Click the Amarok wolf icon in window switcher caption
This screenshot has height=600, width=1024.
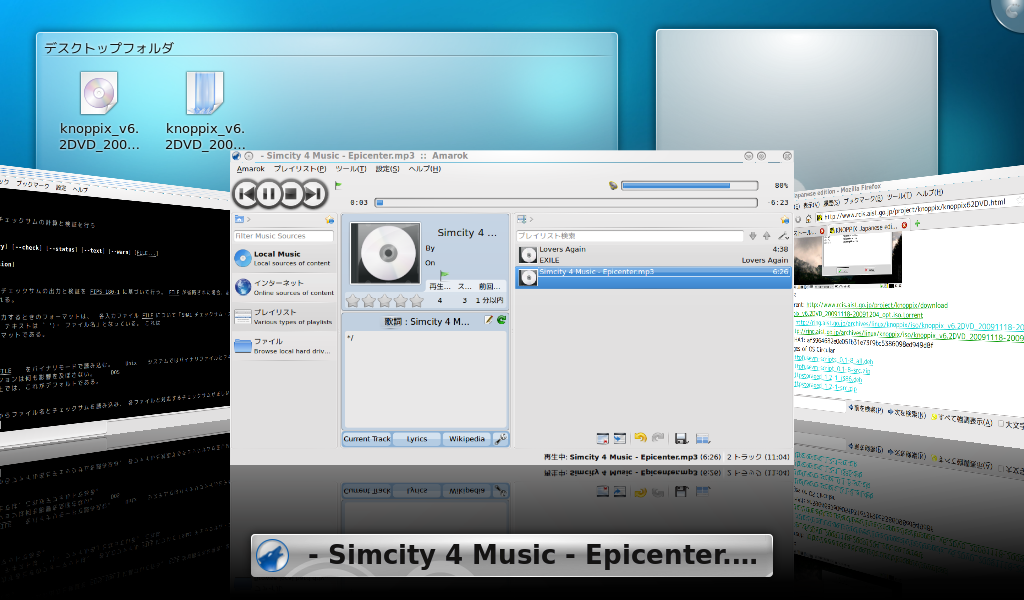click(272, 556)
